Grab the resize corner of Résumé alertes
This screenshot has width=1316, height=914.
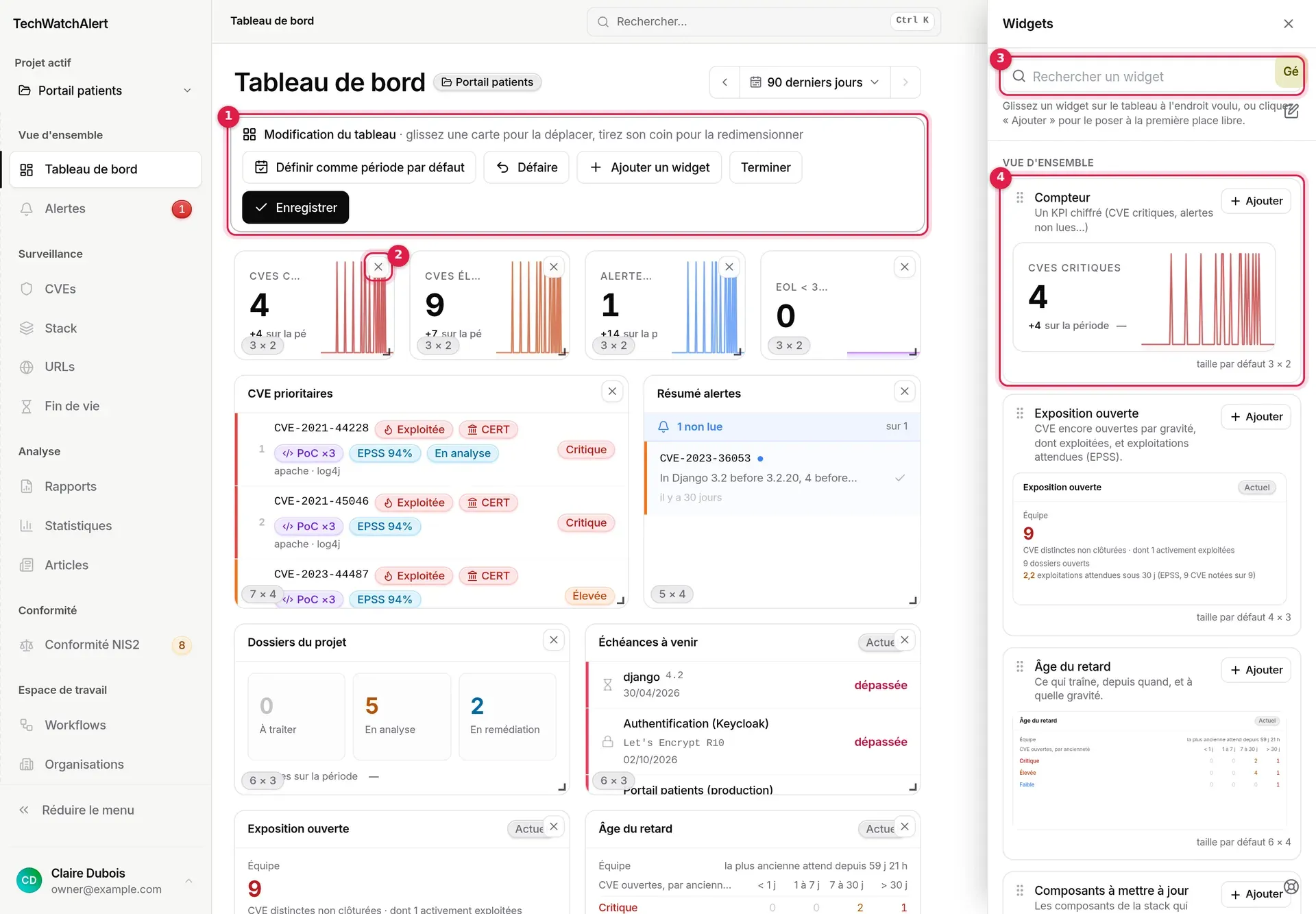(913, 601)
